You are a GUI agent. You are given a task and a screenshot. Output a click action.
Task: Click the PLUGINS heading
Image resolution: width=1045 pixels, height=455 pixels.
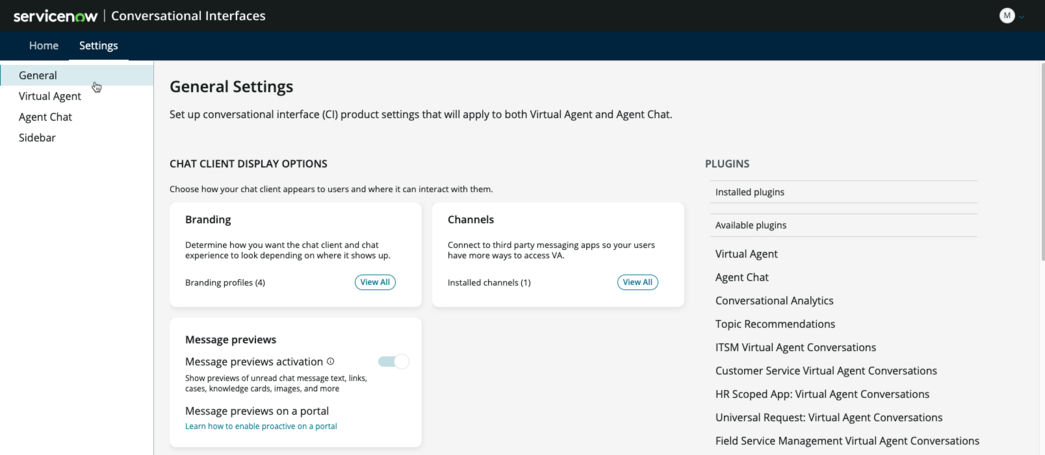tap(727, 163)
